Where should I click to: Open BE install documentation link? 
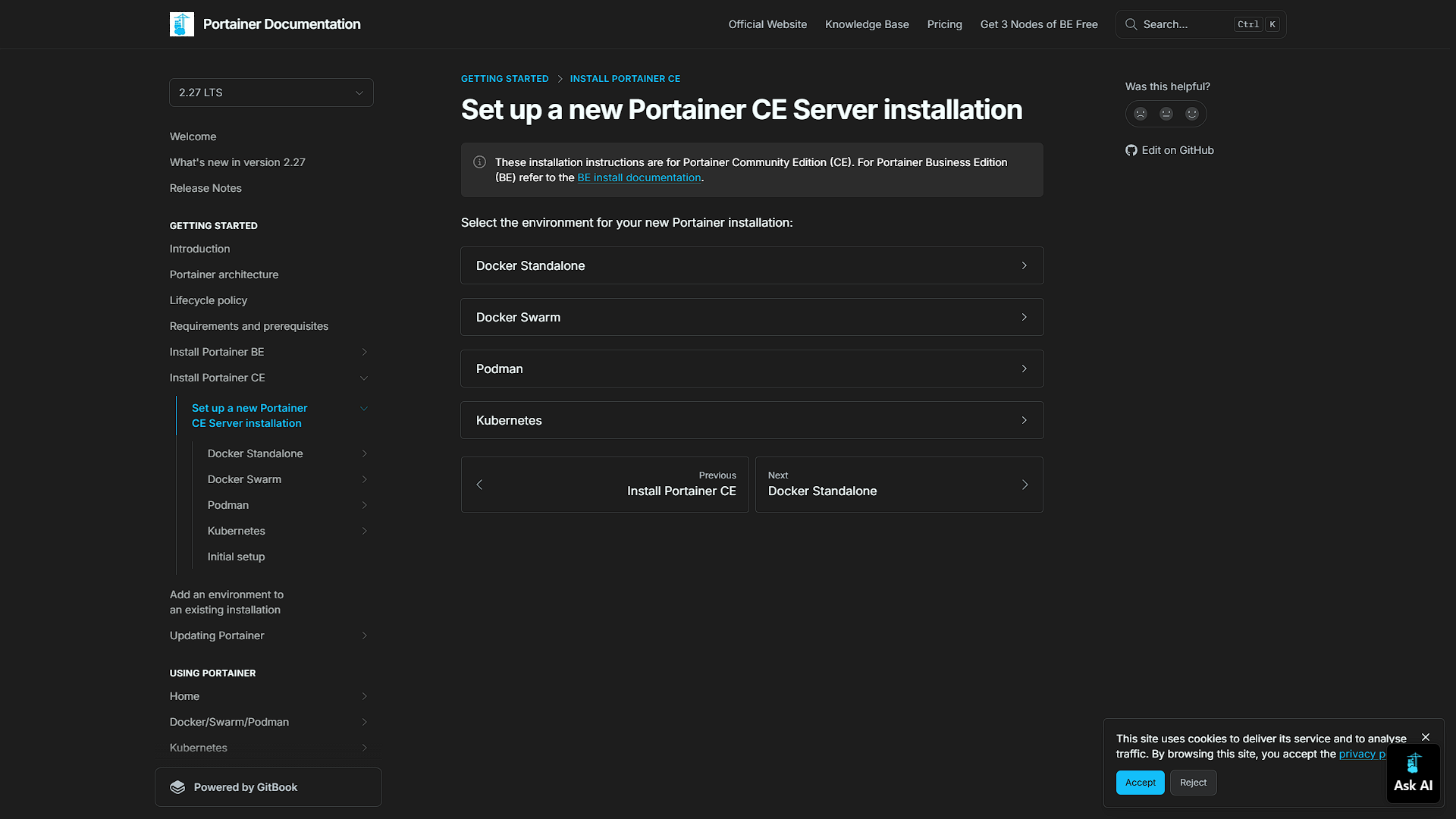pos(639,177)
